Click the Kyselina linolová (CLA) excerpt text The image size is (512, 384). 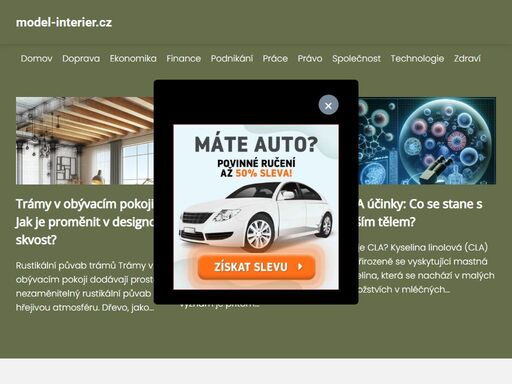coord(426,268)
